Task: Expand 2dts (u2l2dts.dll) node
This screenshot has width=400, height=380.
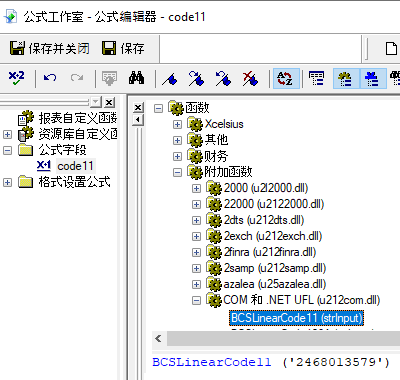Action: (196, 220)
